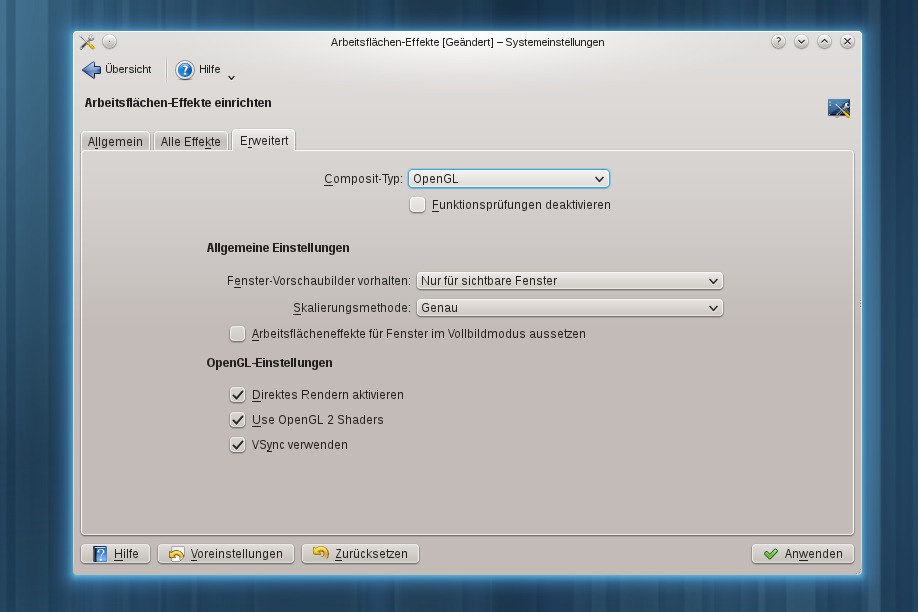
Task: Open the Hilfe toolbar button
Action: [x=198, y=70]
